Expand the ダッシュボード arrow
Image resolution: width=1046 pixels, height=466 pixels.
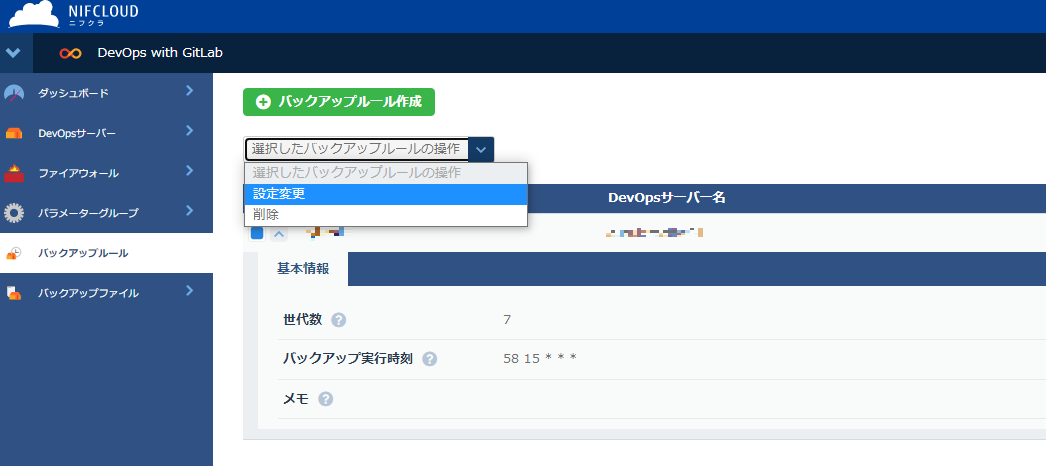pyautogui.click(x=189, y=91)
